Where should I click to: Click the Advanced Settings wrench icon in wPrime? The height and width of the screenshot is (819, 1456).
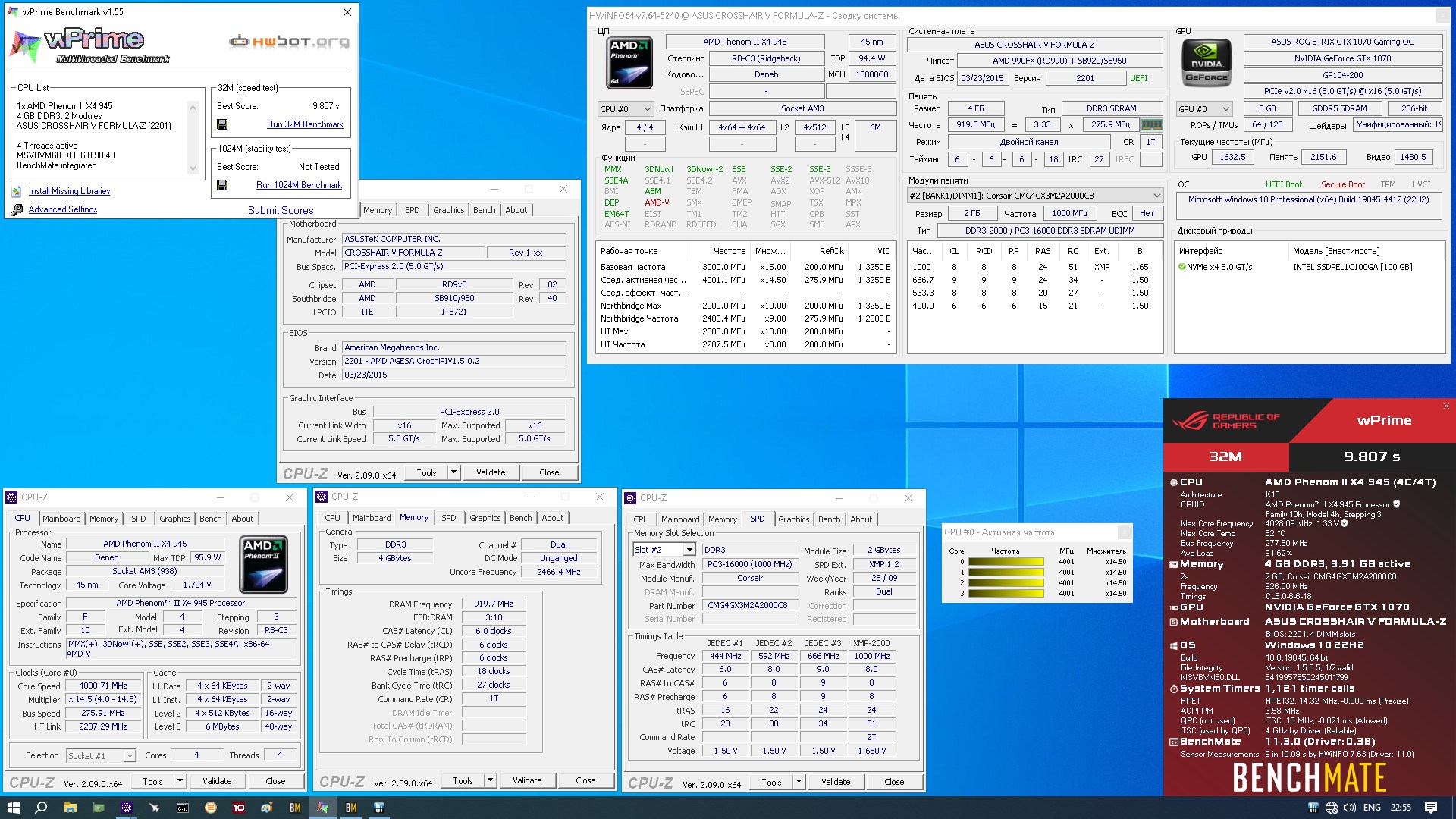click(x=17, y=210)
